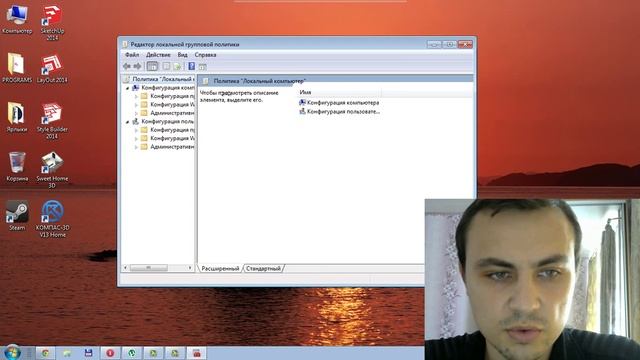Screen dimensions: 640x360
Task: Click the description text "Чтобы просмотреть описание"
Action: (x=239, y=93)
